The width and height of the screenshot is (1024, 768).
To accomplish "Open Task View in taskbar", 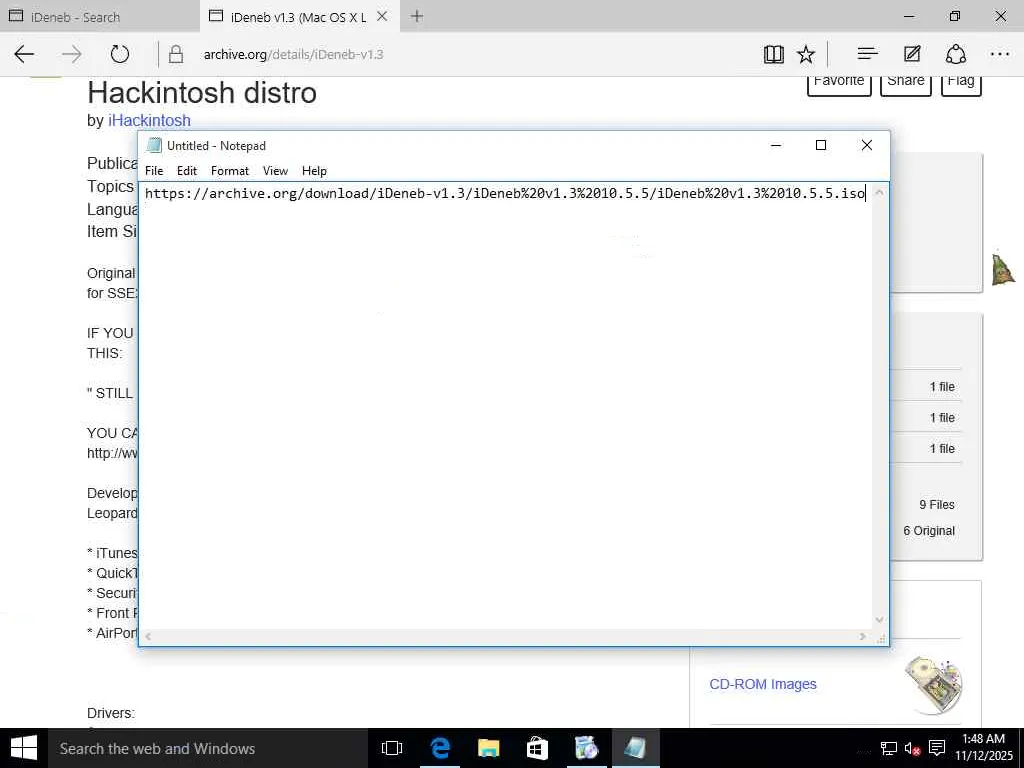I will (x=392, y=748).
